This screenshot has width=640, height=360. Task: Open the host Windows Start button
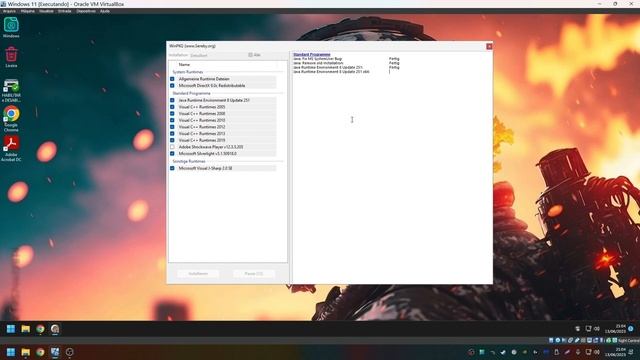click(11, 352)
